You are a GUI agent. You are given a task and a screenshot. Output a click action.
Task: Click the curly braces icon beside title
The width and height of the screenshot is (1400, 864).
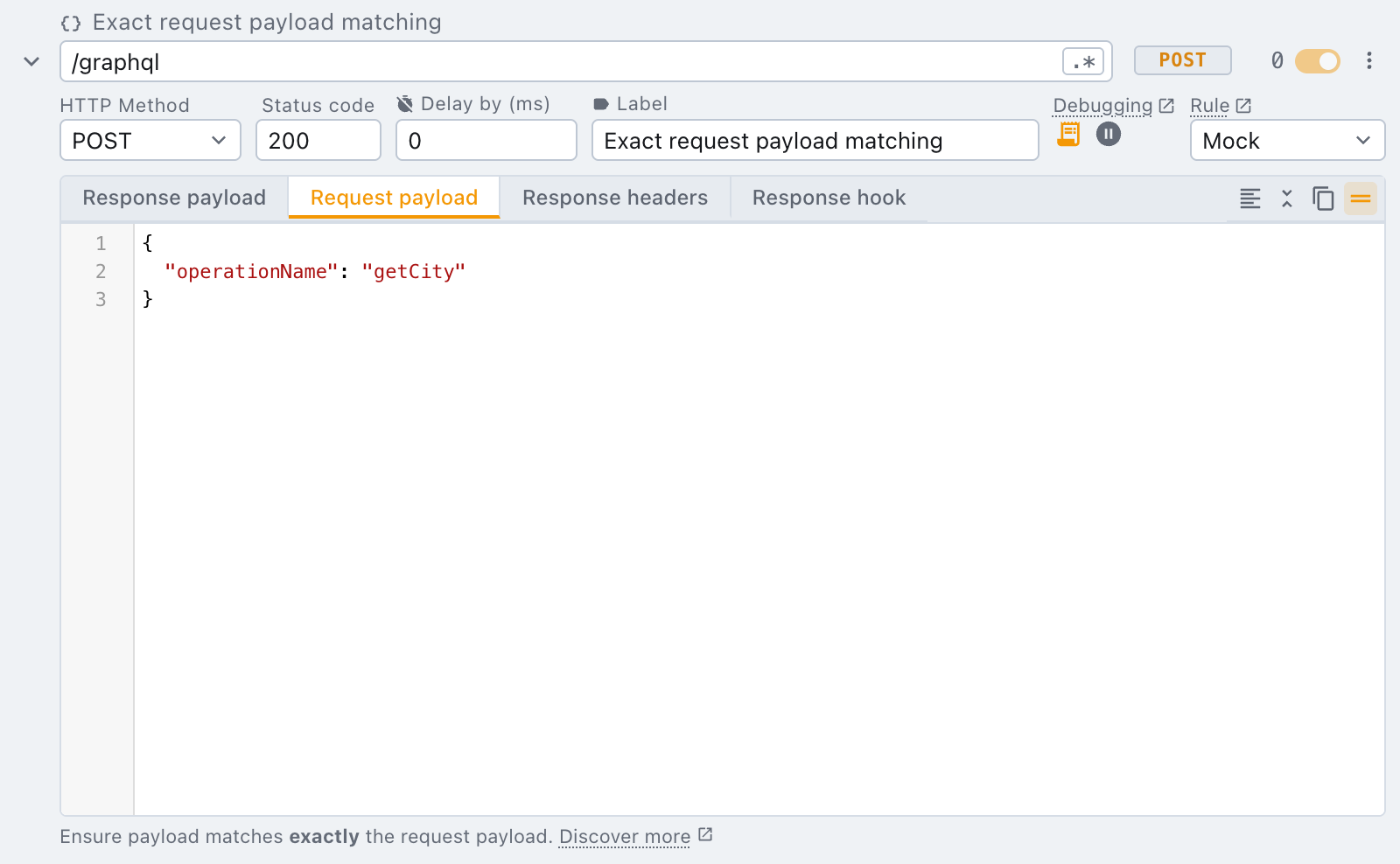tap(71, 23)
